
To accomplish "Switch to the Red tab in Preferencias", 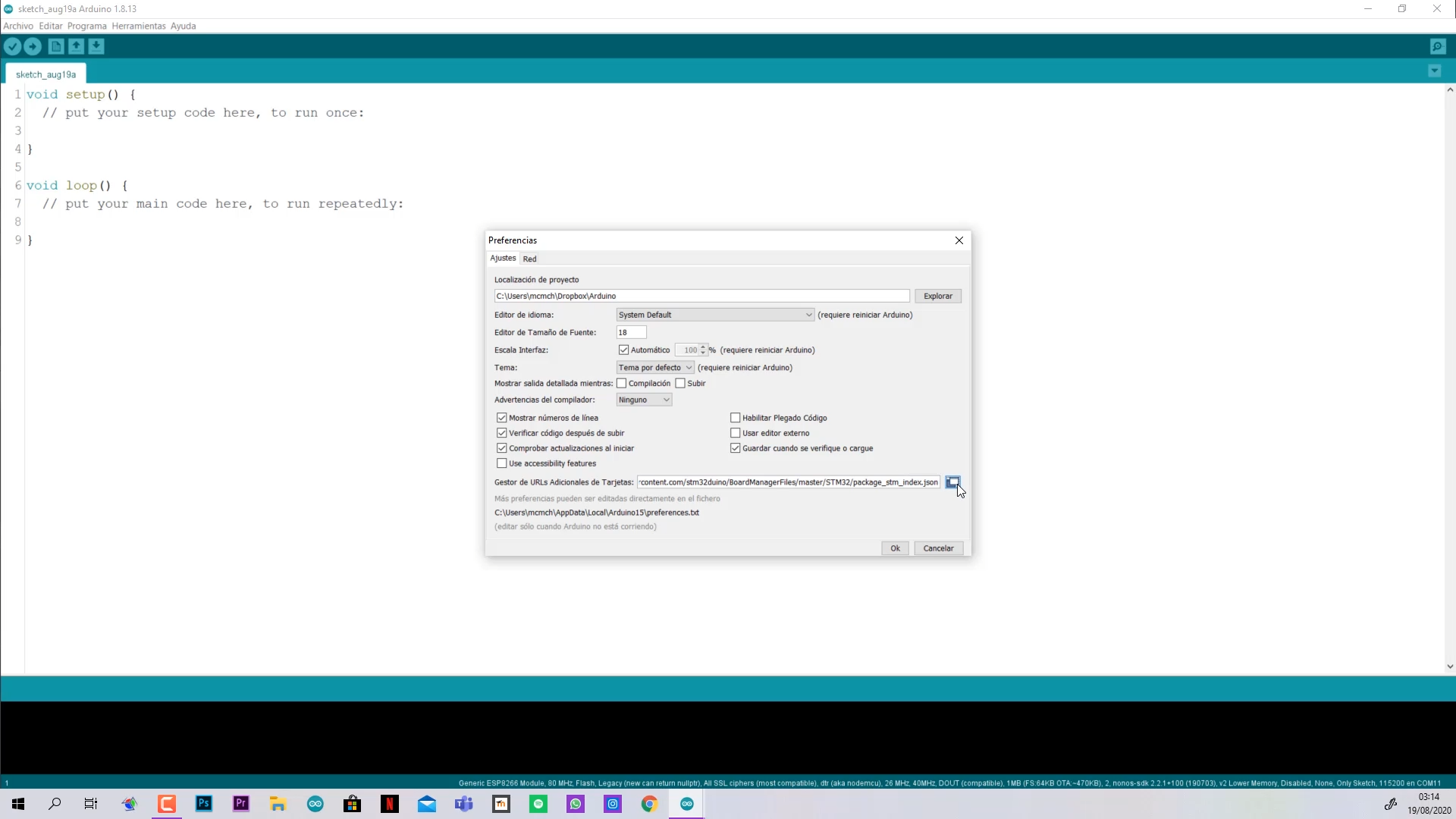I will [529, 259].
